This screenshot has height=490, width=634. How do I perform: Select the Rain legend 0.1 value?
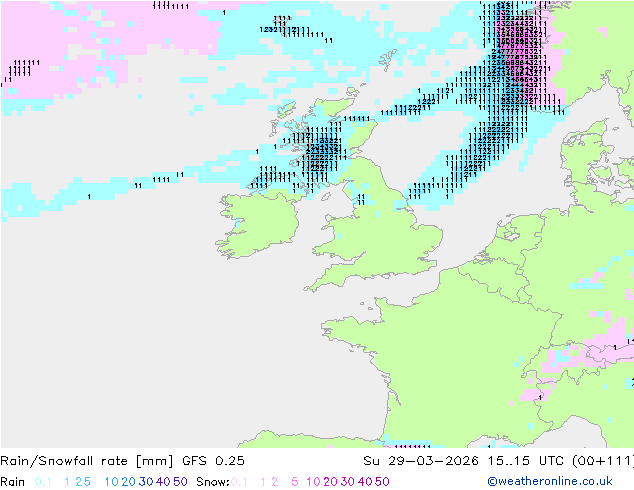43,482
